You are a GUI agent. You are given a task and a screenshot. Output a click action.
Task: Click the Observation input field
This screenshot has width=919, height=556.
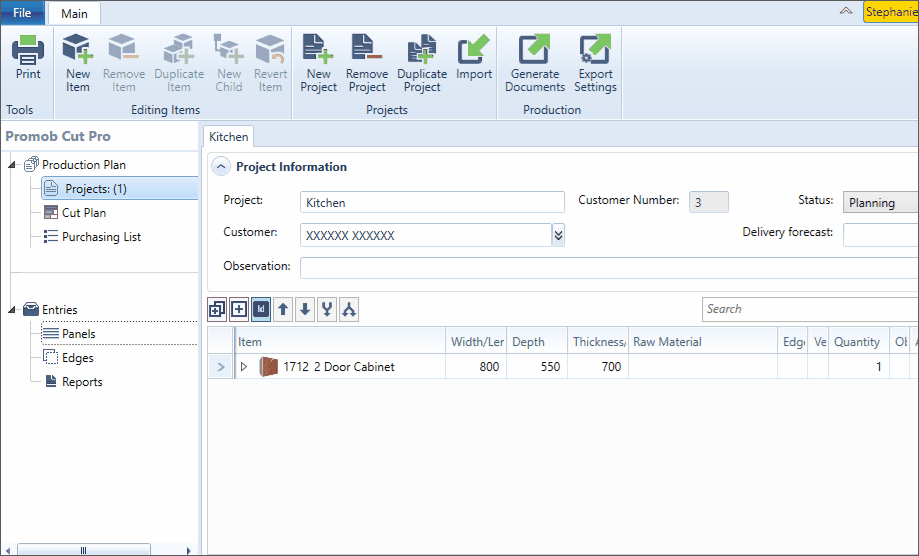(x=609, y=268)
